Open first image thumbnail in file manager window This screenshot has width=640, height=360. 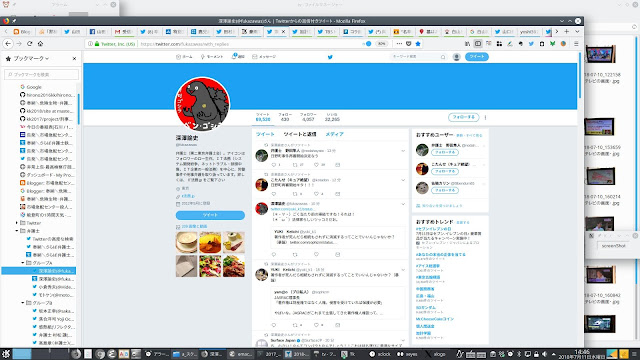tap(600, 54)
